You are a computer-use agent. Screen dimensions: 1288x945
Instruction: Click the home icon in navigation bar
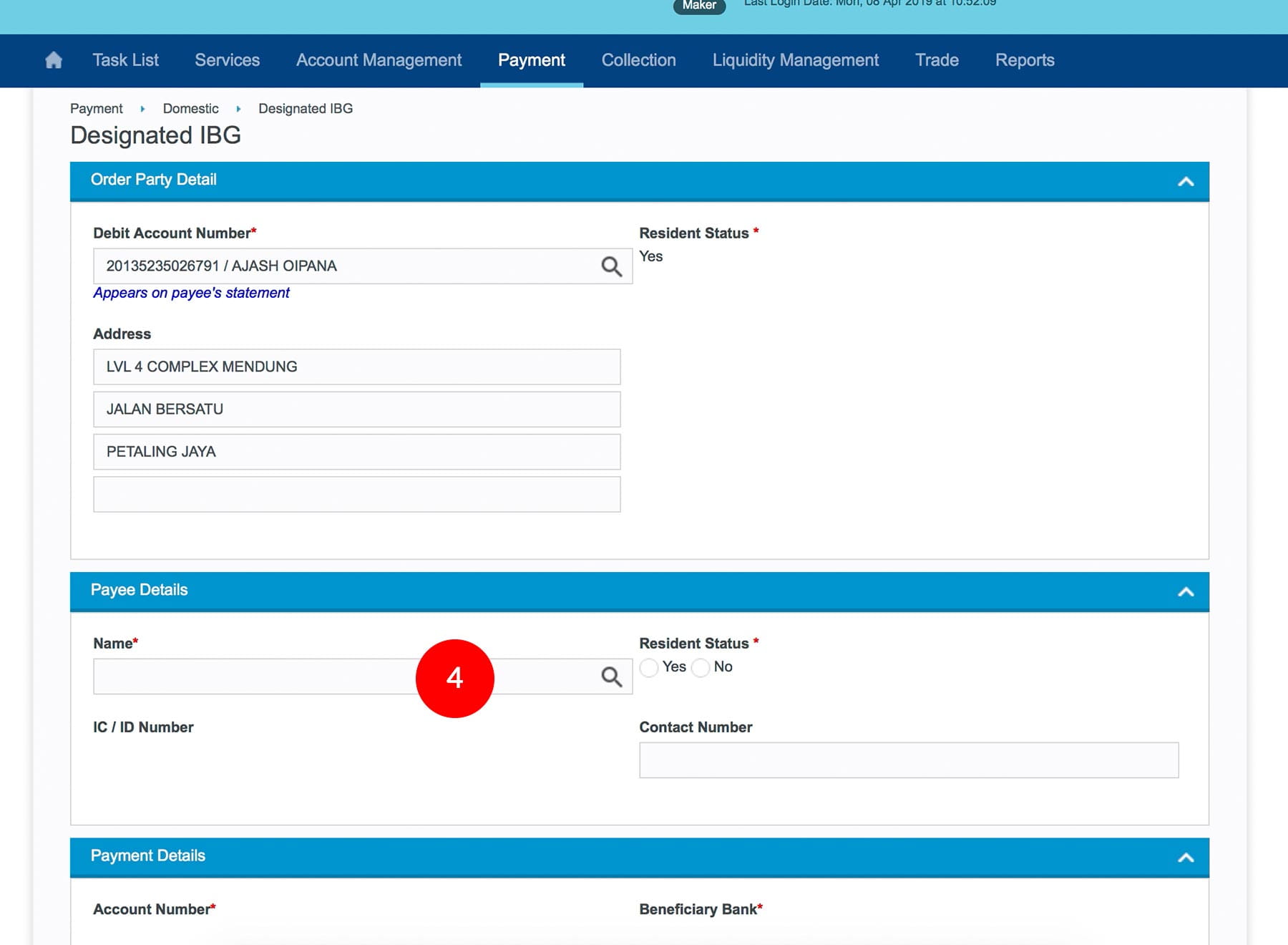pyautogui.click(x=54, y=60)
